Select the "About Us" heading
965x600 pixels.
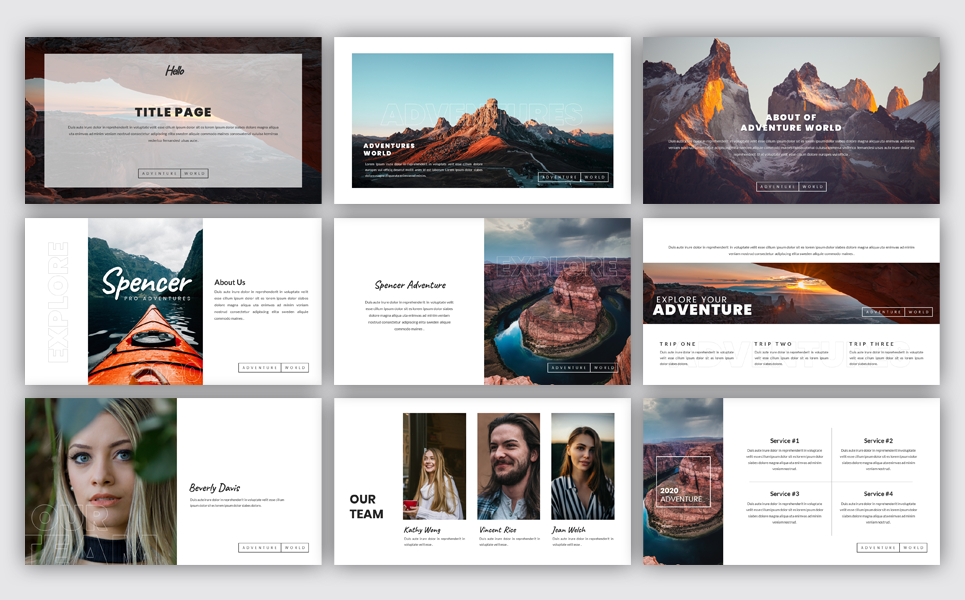point(230,282)
